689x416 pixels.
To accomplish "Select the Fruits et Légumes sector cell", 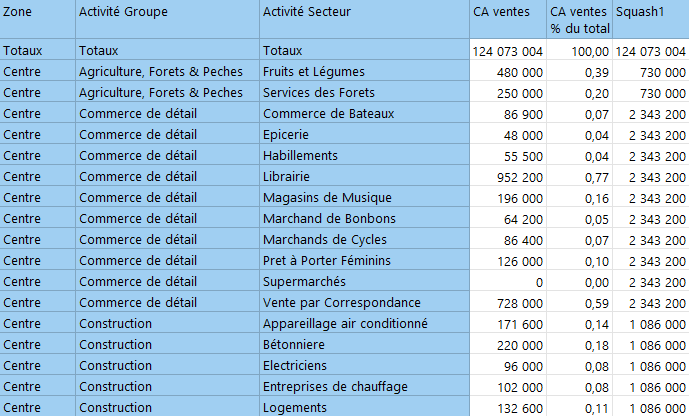I will point(364,72).
